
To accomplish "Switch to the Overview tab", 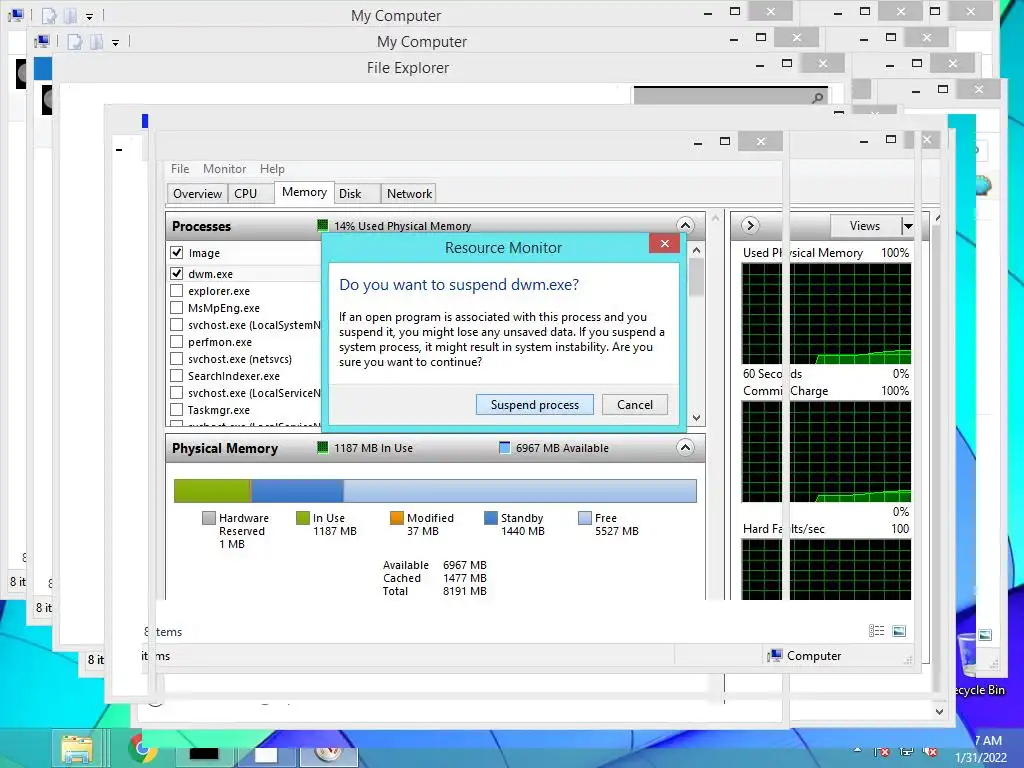I will tap(197, 193).
